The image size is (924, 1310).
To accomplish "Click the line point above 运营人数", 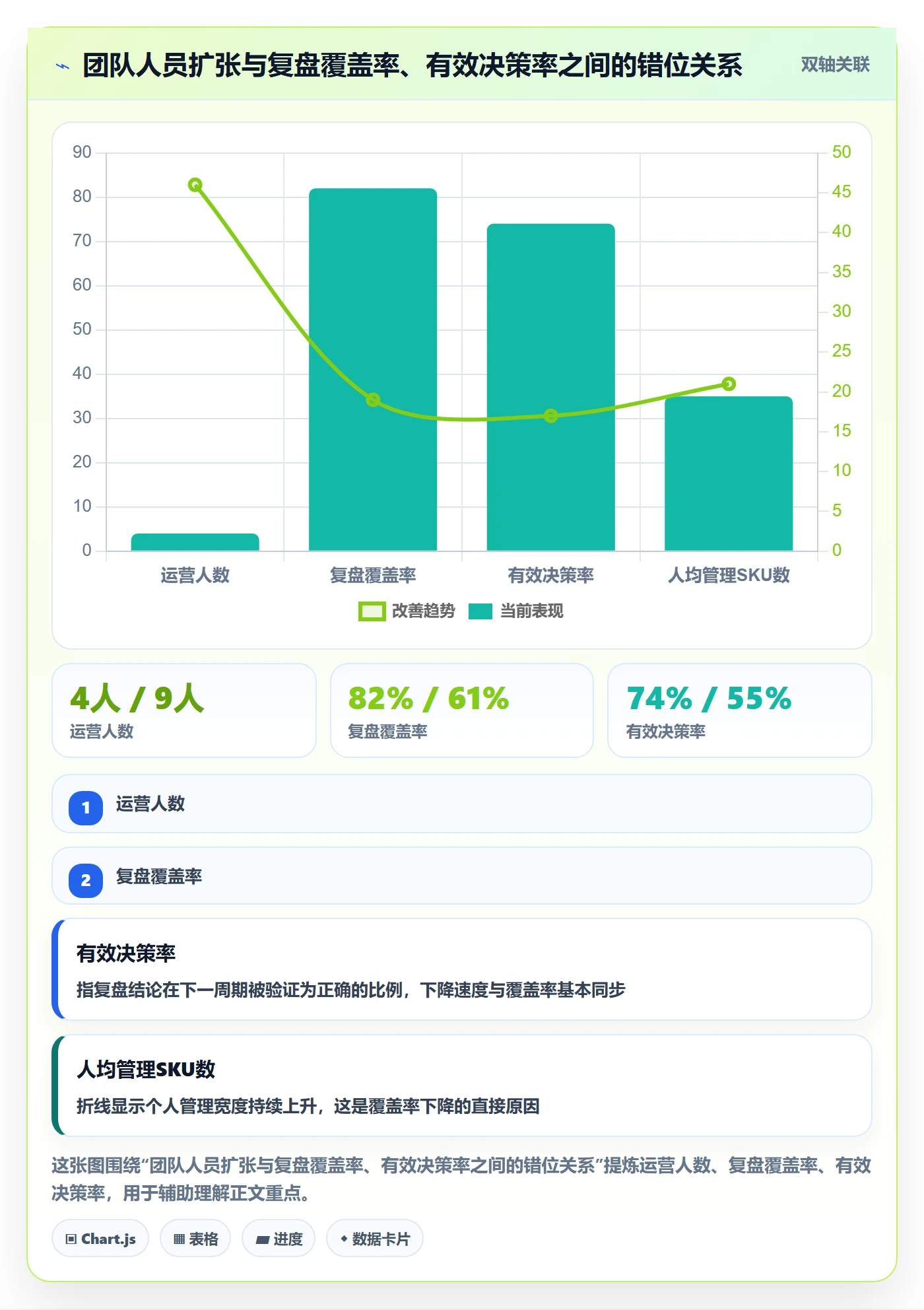I will pos(195,185).
